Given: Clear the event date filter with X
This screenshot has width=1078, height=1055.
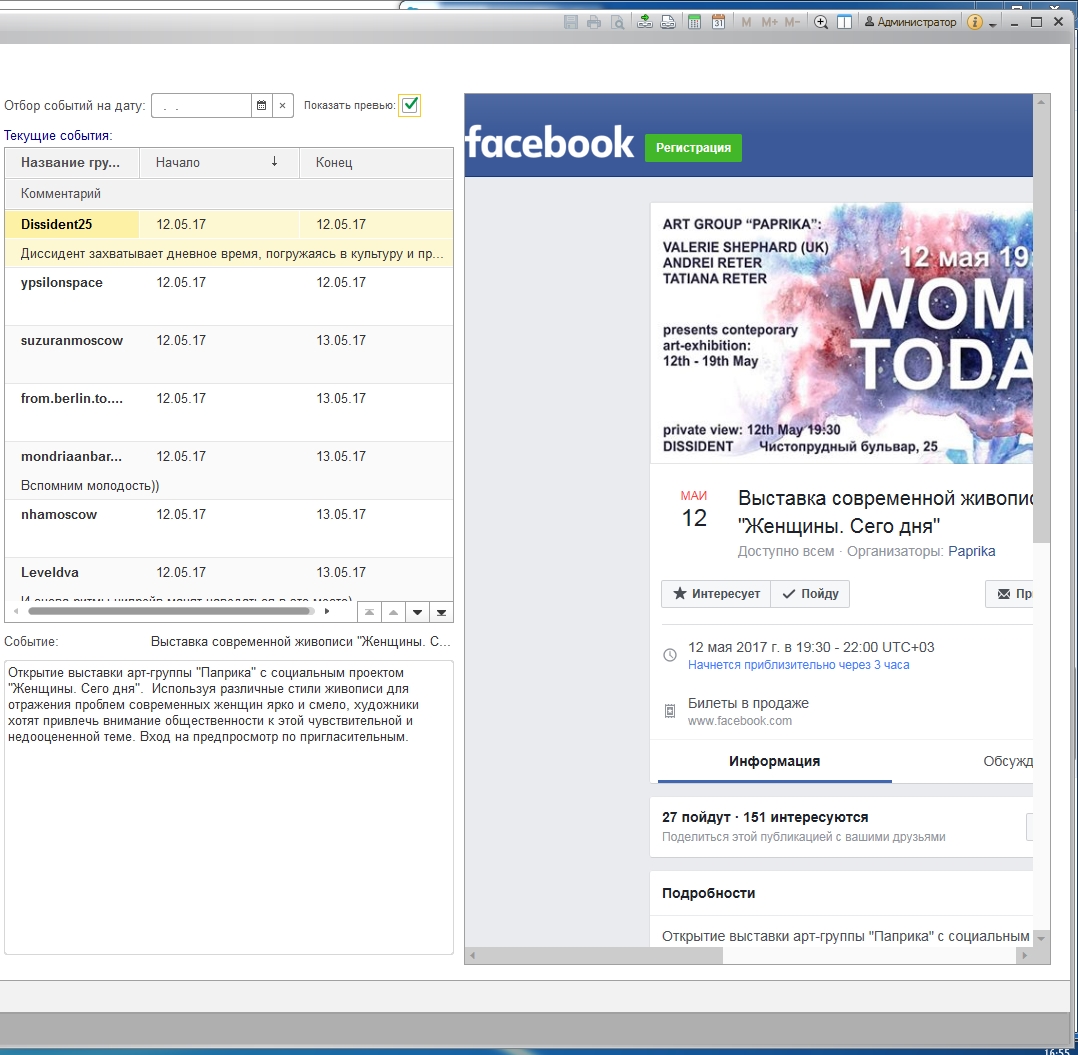Looking at the screenshot, I should [x=282, y=105].
